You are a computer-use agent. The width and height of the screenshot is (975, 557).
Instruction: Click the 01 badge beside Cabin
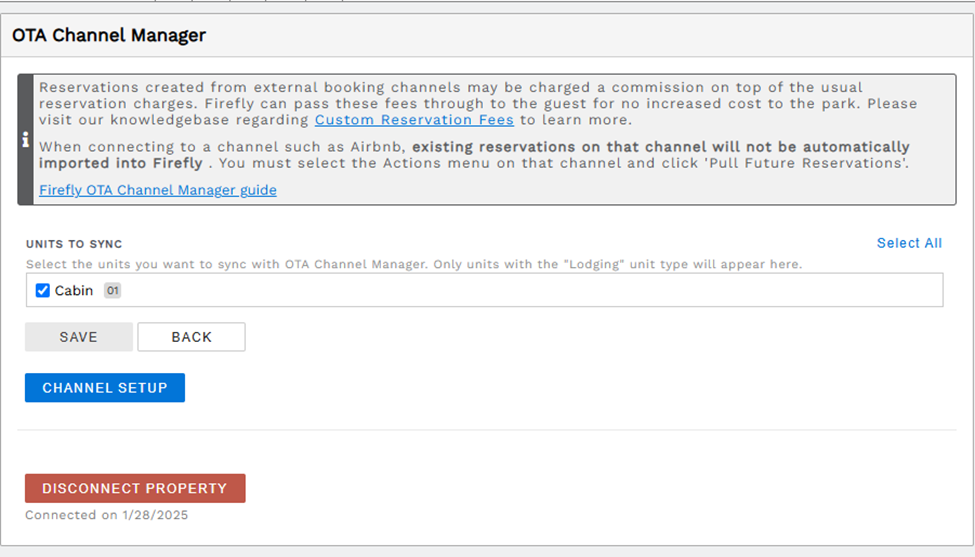(x=113, y=290)
